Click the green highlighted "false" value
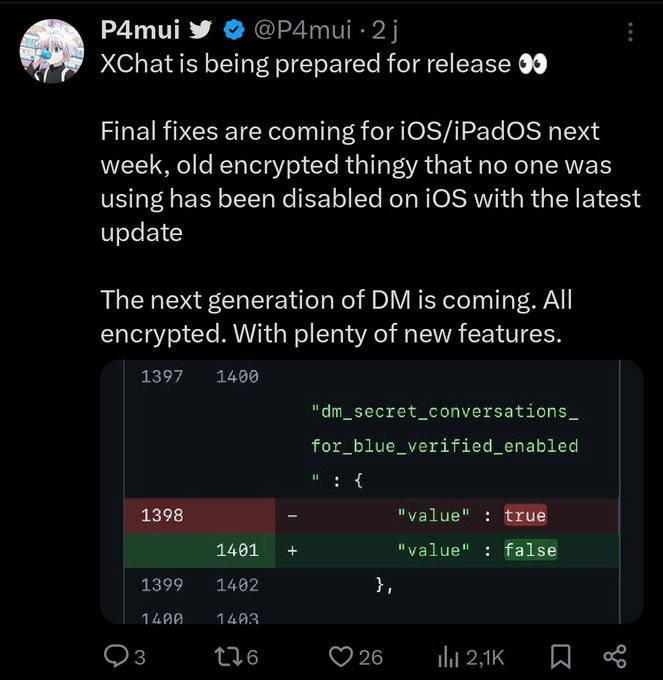Screen dimensions: 663x680 point(530,550)
